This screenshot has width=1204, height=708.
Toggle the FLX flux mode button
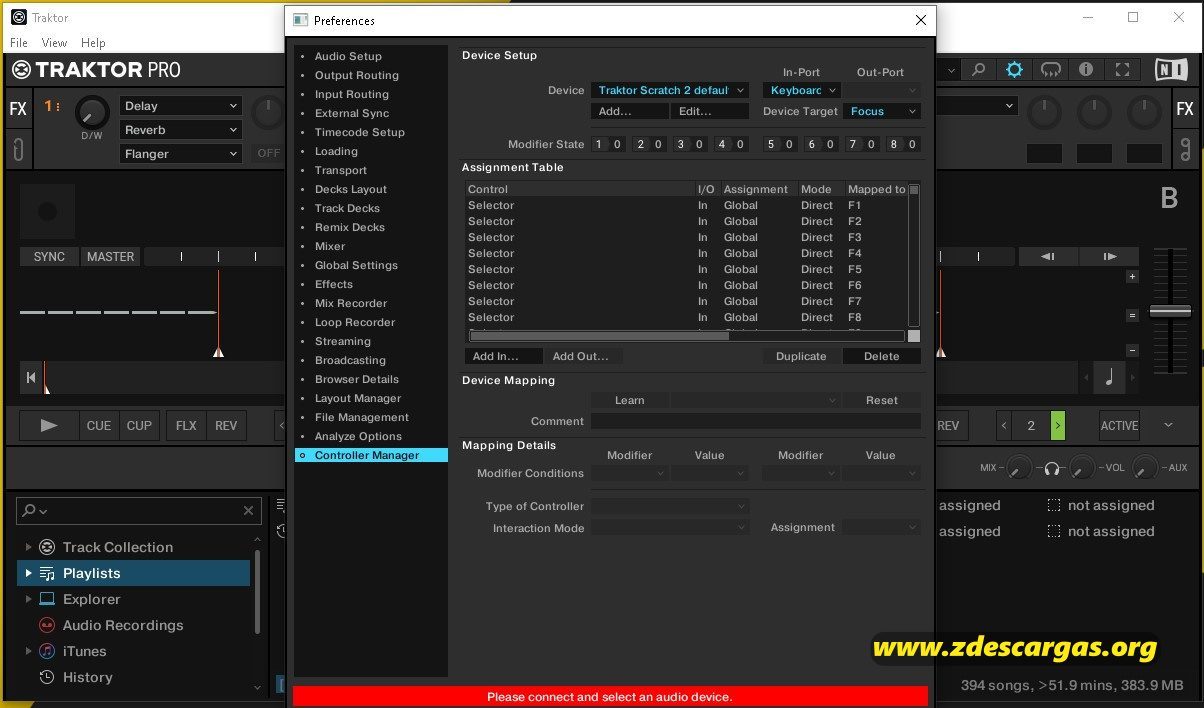186,426
